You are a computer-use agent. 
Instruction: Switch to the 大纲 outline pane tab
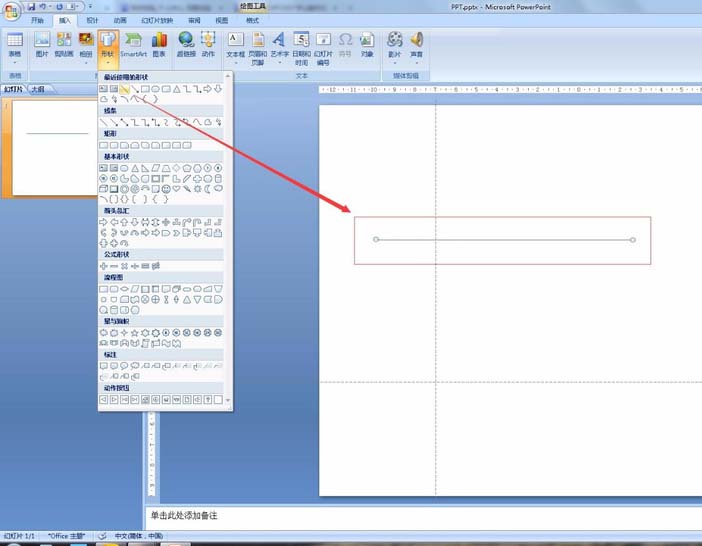(x=37, y=88)
